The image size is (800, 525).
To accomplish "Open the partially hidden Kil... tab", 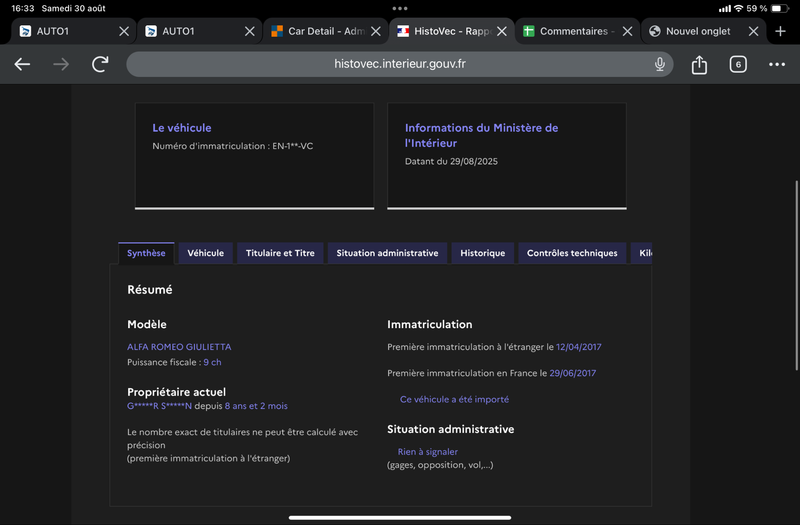I will (x=642, y=253).
